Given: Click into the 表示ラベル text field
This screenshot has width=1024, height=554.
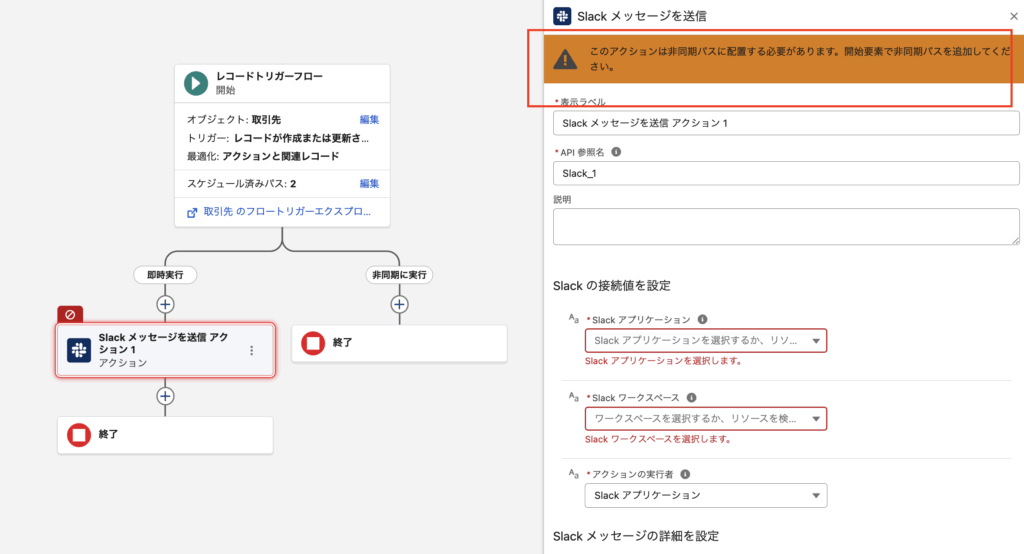Looking at the screenshot, I should 786,123.
